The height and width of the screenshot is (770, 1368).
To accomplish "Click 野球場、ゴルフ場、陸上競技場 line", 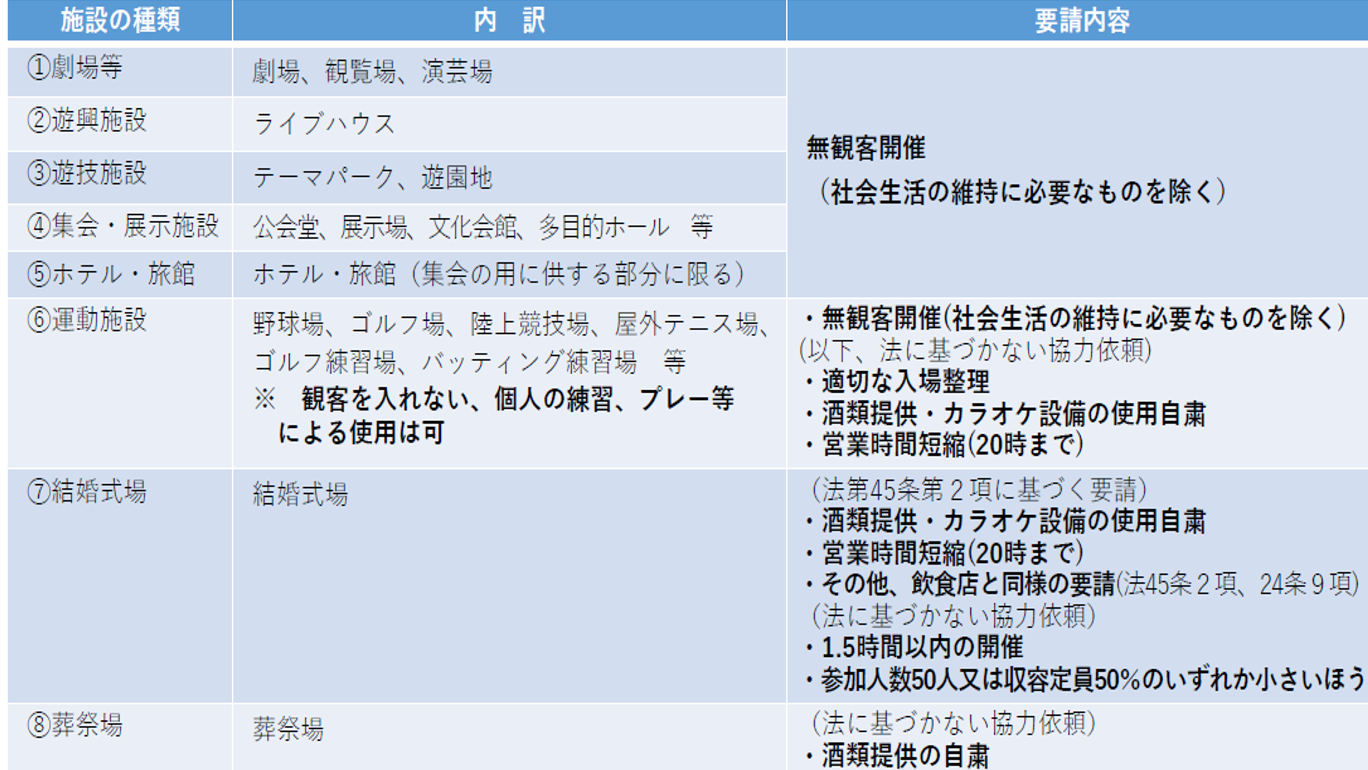I will (511, 325).
